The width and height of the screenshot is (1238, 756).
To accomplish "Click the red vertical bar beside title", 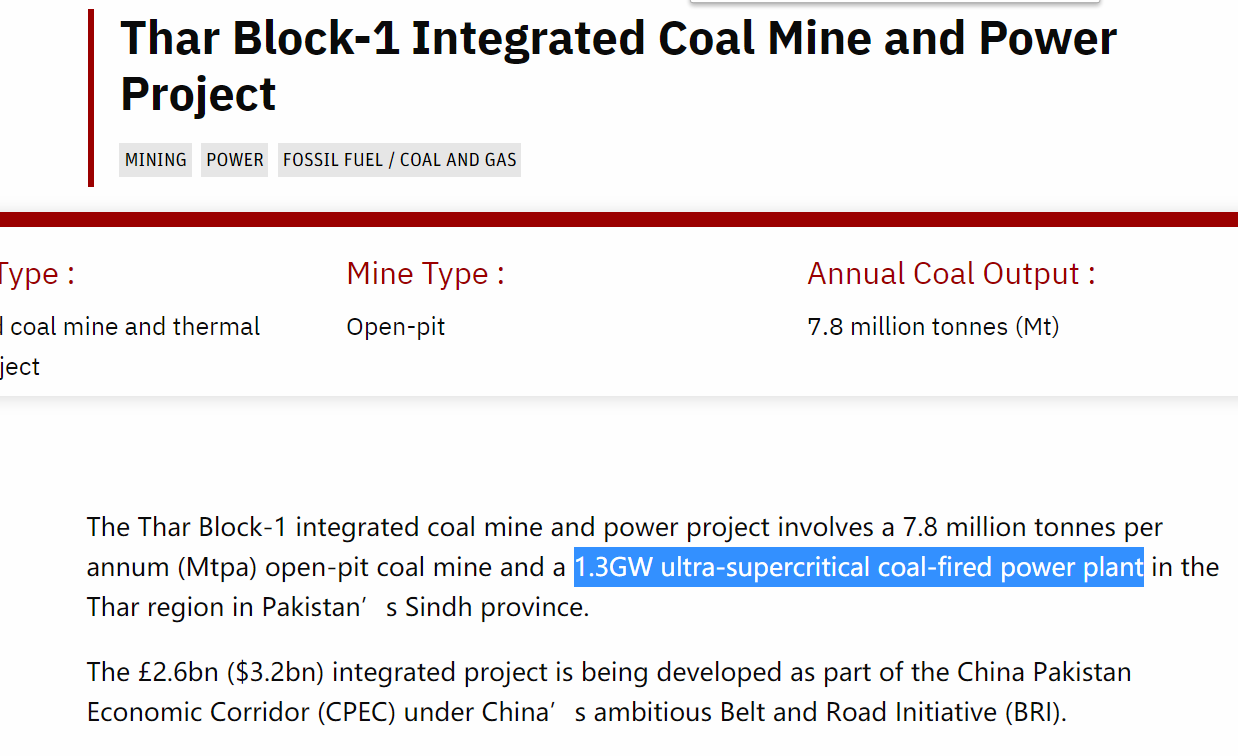I will click(x=91, y=98).
